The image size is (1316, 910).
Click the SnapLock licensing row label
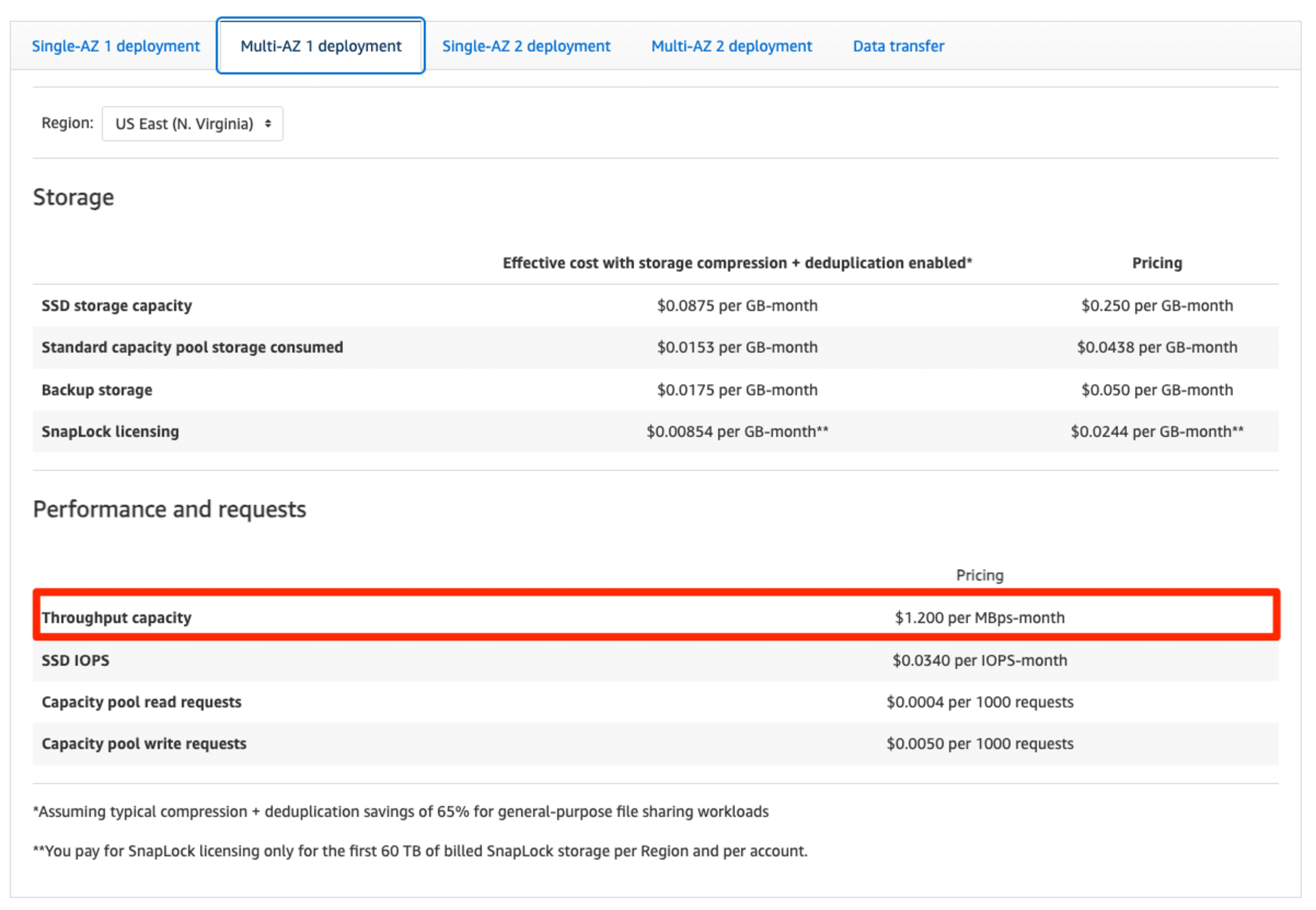(110, 431)
